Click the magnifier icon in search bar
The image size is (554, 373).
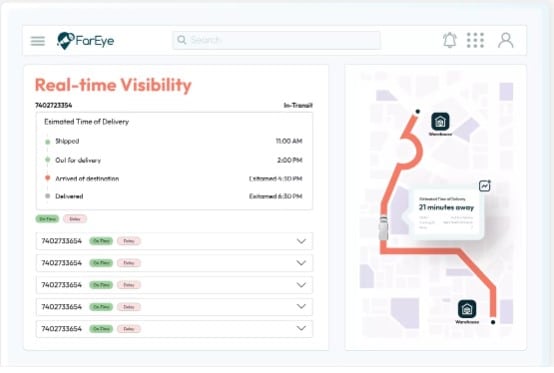(x=182, y=40)
